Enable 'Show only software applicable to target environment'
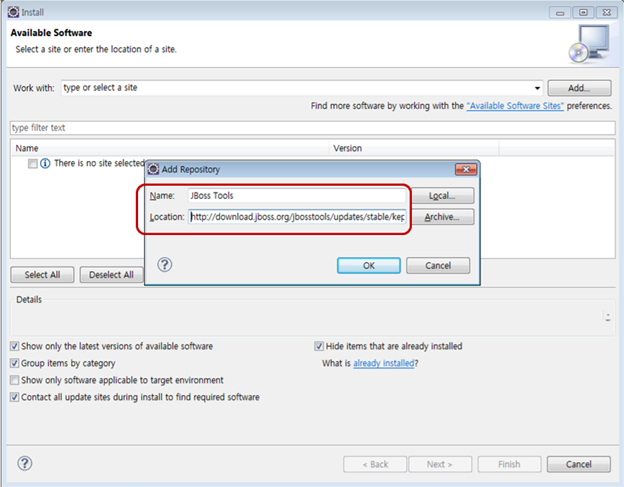The image size is (624, 487). (x=14, y=380)
